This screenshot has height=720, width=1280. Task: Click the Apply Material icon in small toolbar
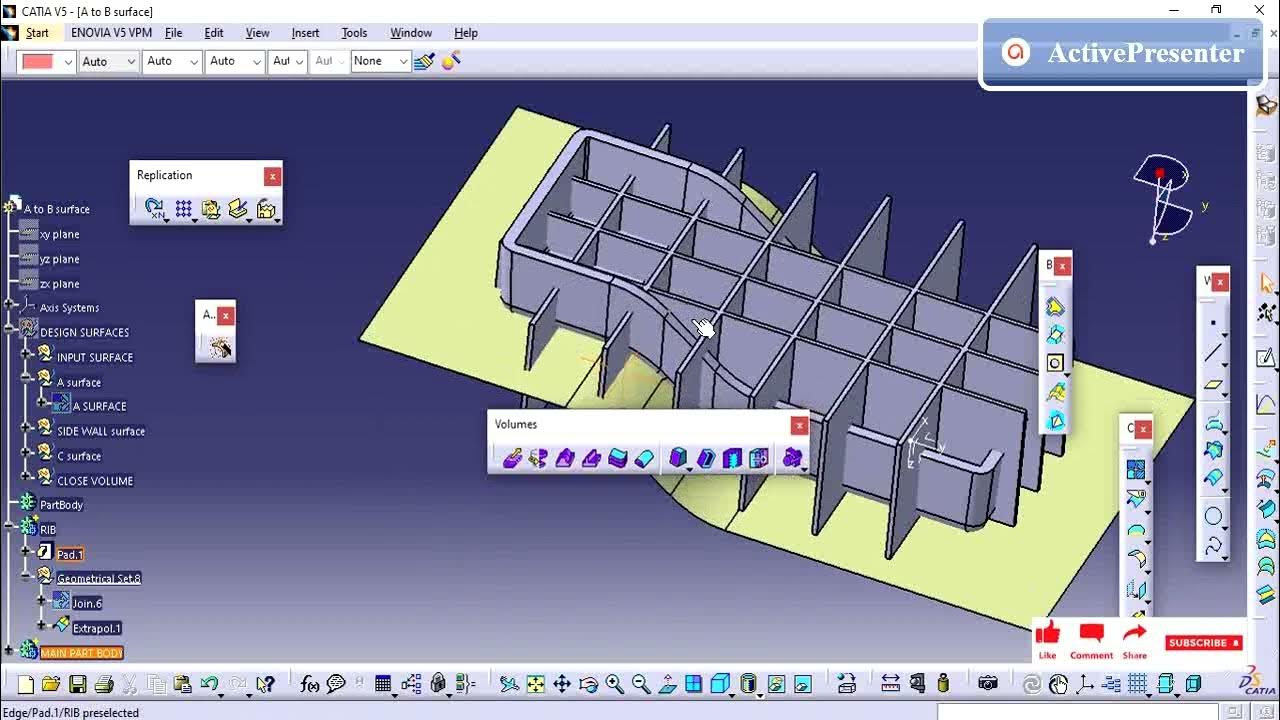tap(220, 347)
